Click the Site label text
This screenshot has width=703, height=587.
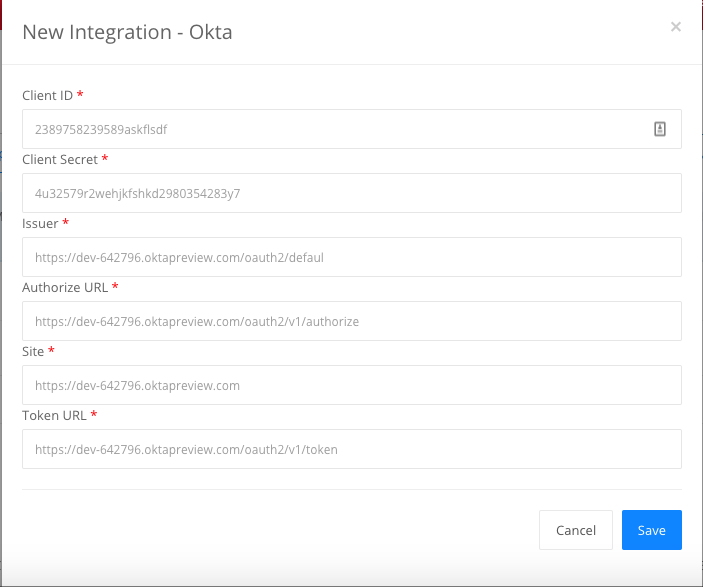(x=33, y=352)
